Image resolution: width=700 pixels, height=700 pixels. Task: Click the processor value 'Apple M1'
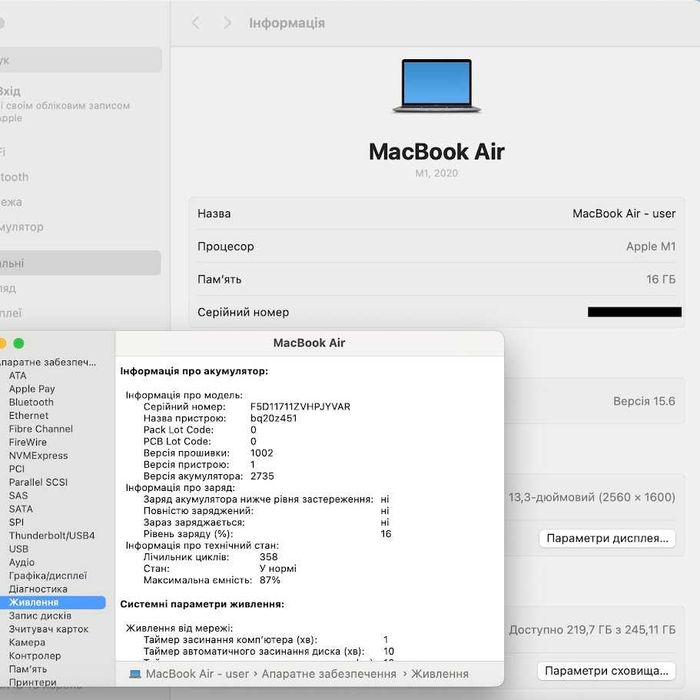point(651,246)
